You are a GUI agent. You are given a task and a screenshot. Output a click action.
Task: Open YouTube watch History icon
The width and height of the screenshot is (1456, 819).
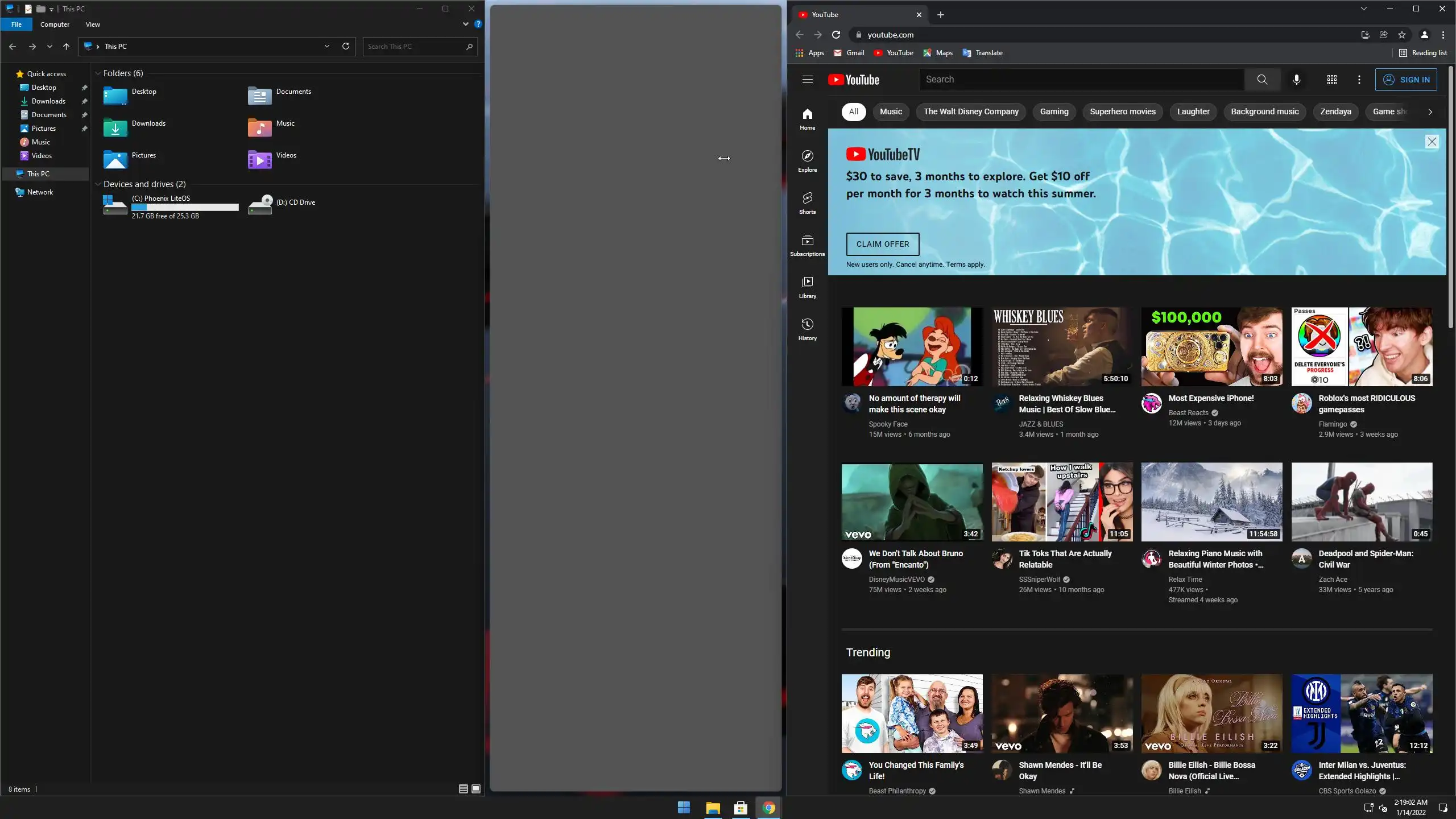pos(807,329)
